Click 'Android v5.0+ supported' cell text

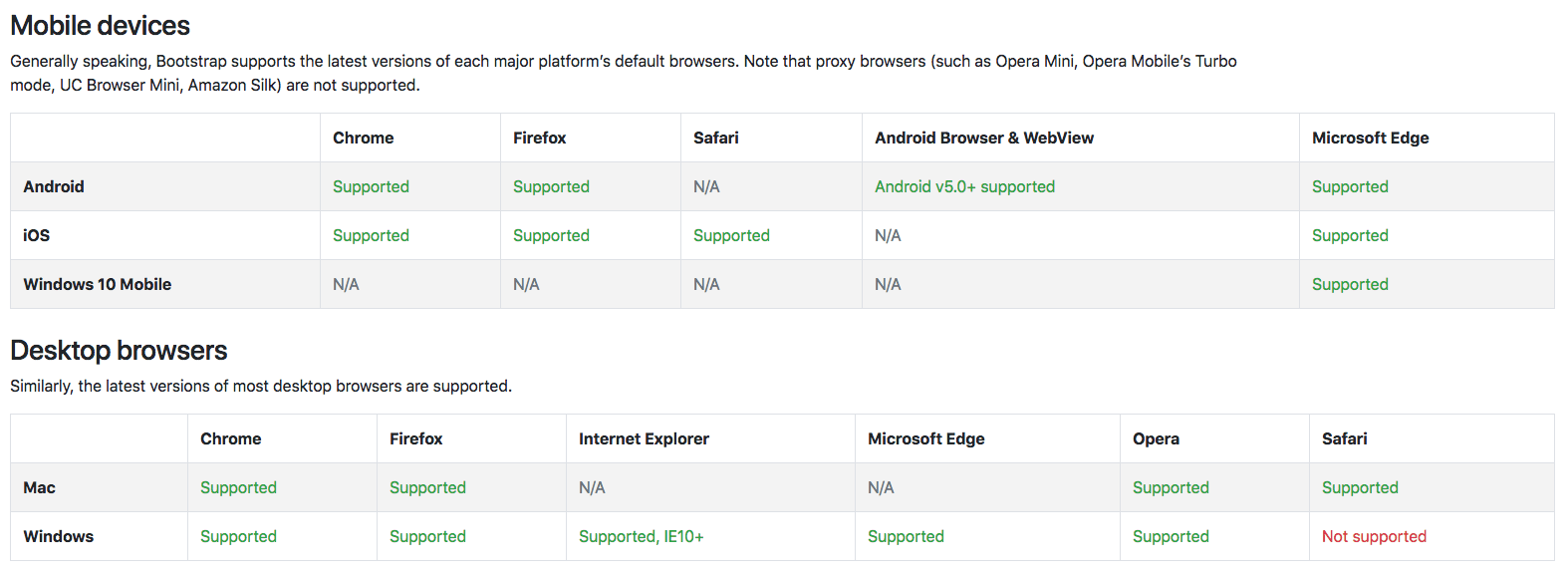tap(964, 186)
